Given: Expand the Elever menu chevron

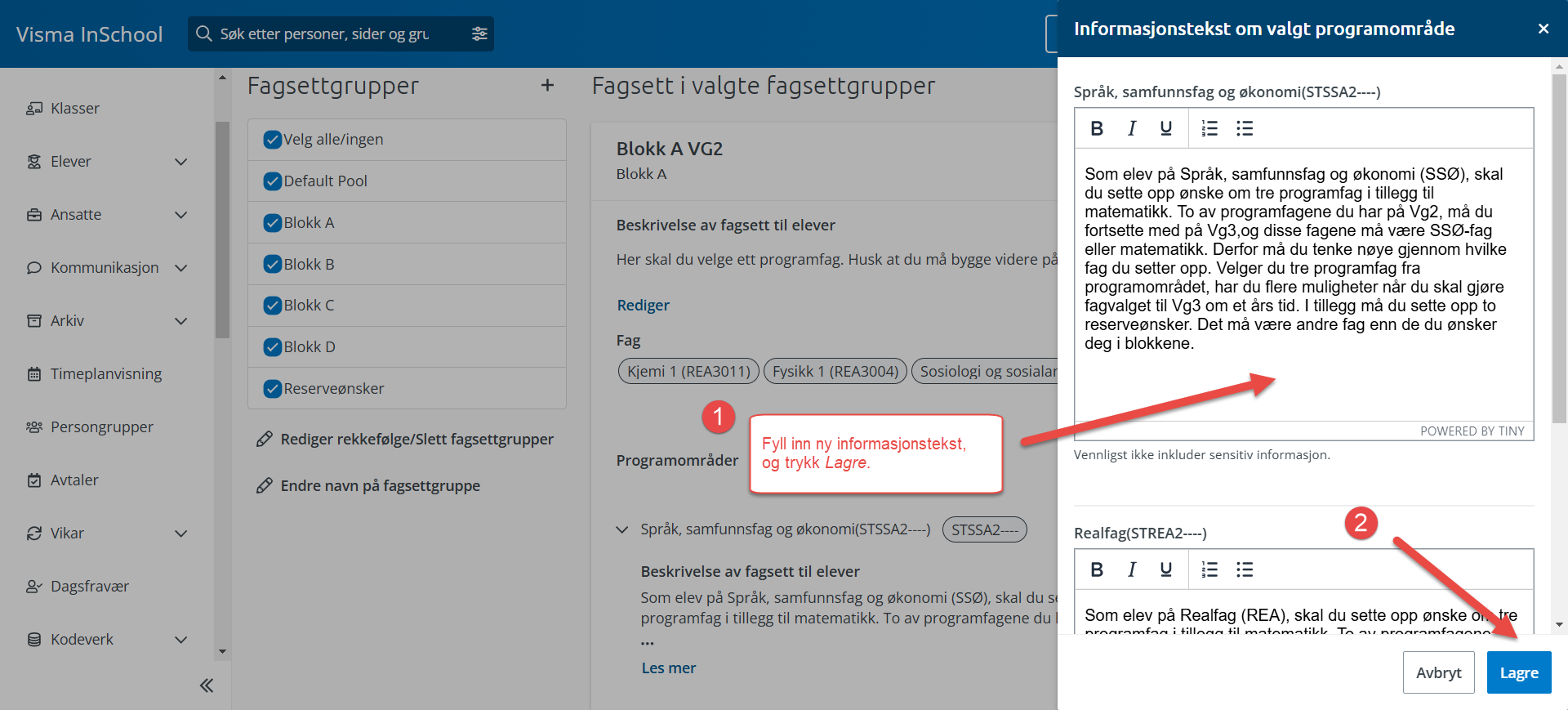Looking at the screenshot, I should coord(181,162).
